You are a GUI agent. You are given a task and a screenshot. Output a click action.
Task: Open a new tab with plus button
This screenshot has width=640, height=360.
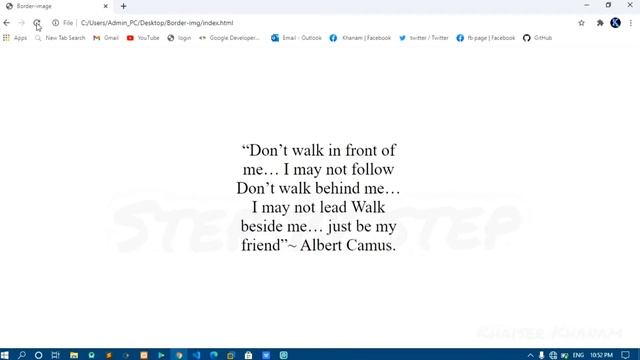123,6
